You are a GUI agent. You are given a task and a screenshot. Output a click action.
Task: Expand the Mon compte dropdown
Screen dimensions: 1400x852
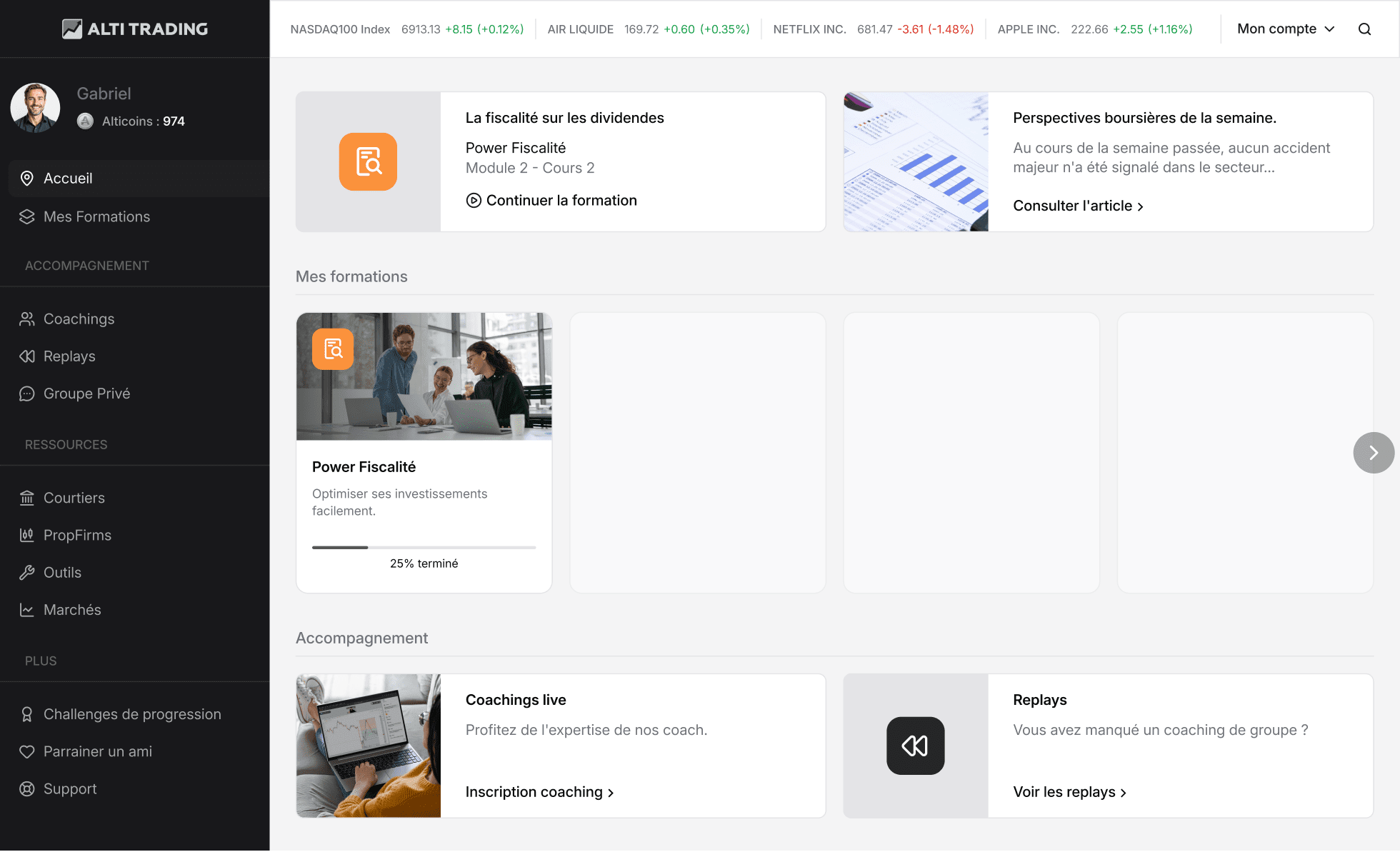[1286, 29]
